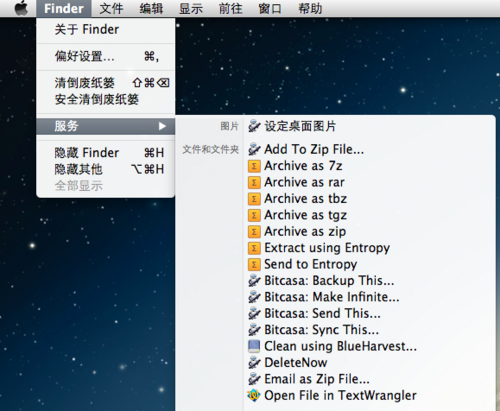Click the TextWrangler app icon
Screen dimensions: 500x411
coord(254,395)
